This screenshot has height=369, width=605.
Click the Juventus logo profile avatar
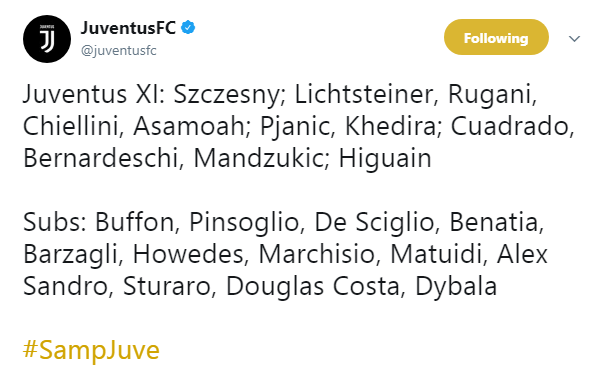click(47, 39)
